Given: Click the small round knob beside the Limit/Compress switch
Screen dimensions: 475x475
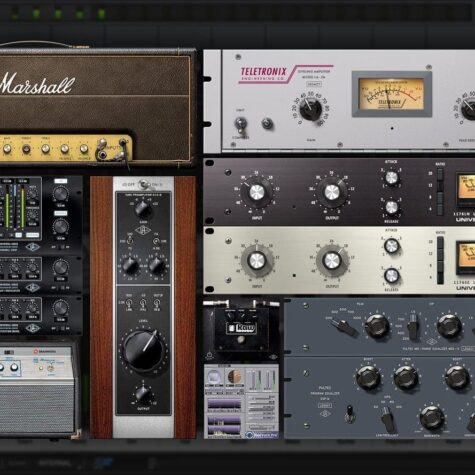Looking at the screenshot, I should [267, 123].
